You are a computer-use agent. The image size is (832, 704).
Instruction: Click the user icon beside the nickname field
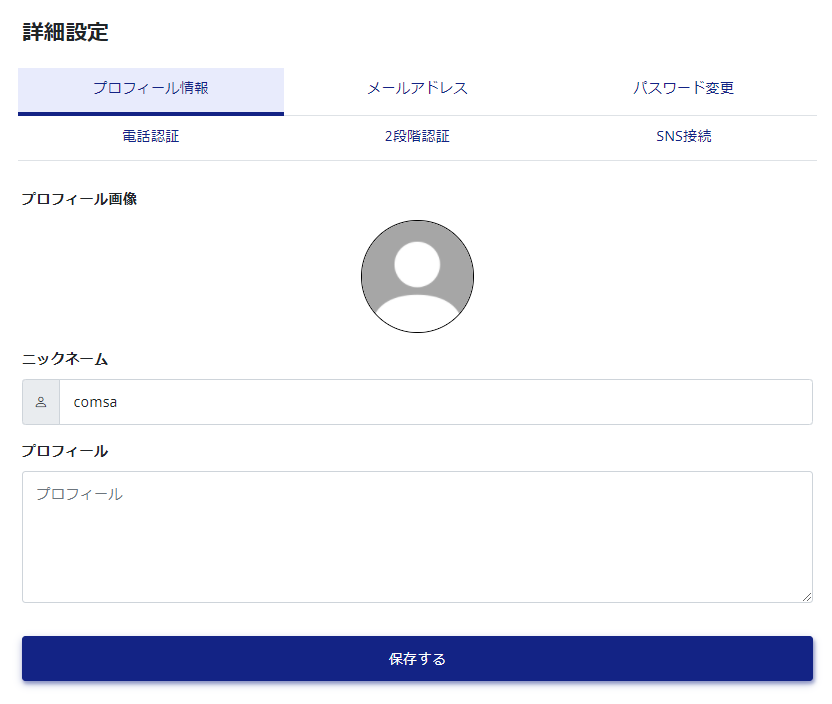(41, 402)
